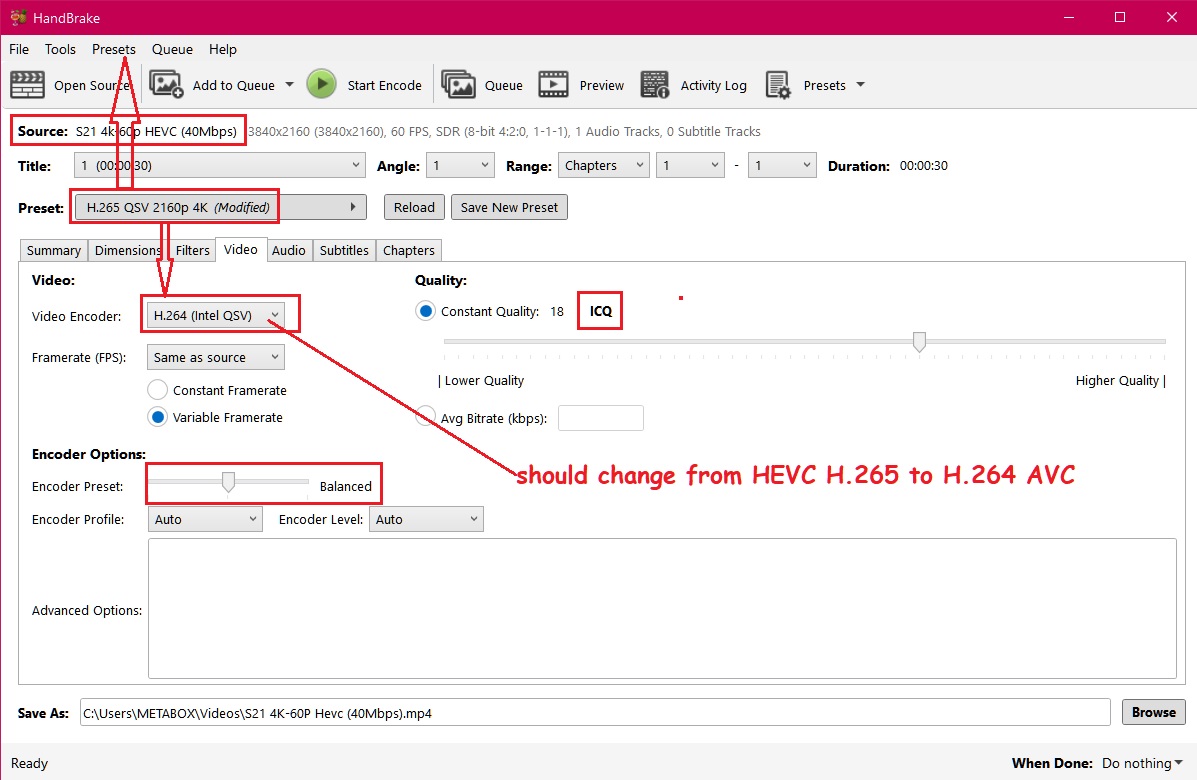Screen dimensions: 1197x780
Task: Open the end chapter dropdown
Action: click(x=782, y=166)
